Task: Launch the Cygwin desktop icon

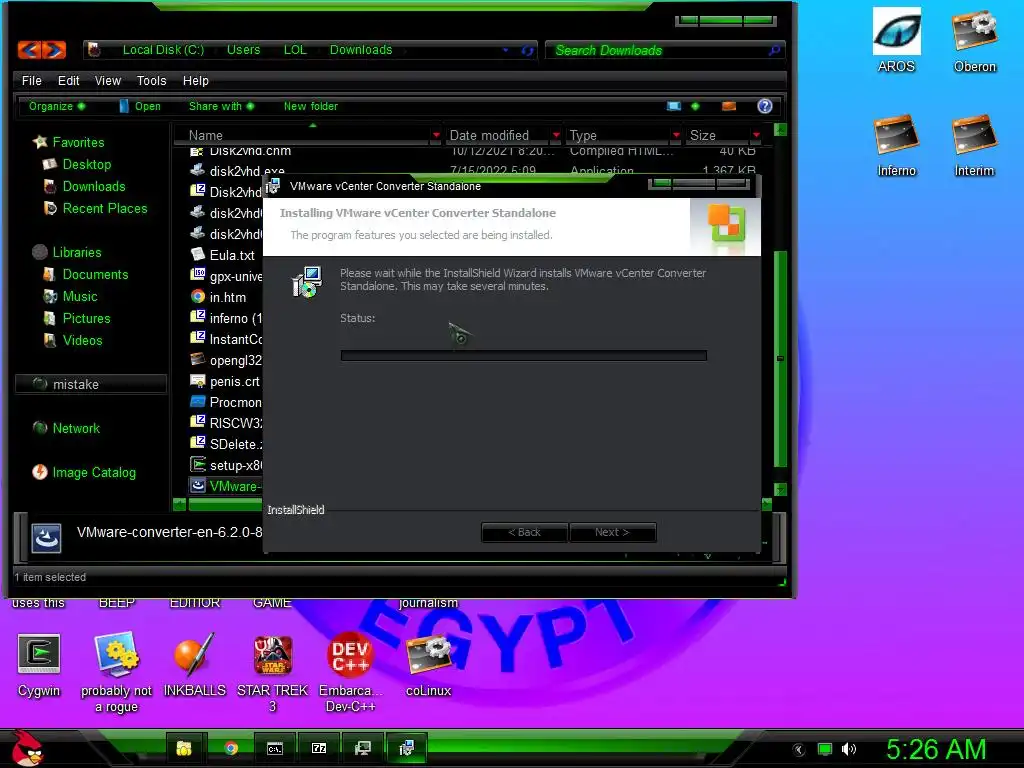Action: (39, 665)
